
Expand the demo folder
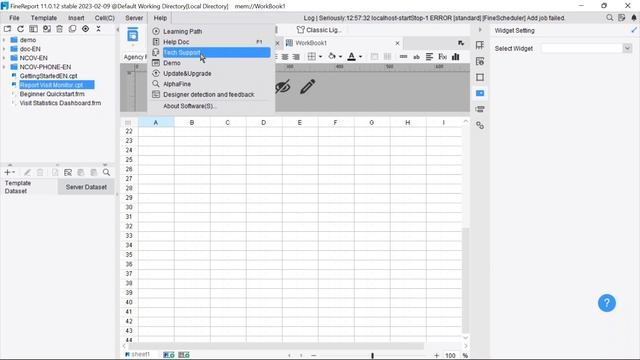[4, 40]
